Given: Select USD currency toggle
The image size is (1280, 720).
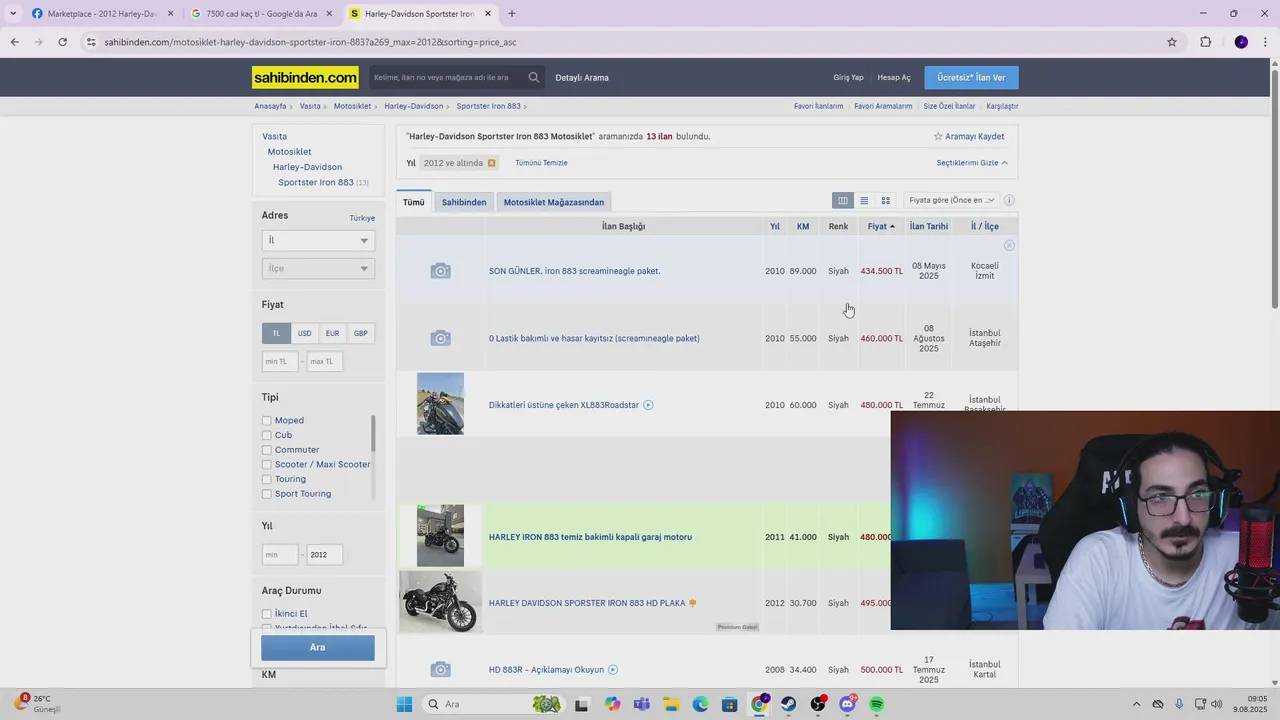Looking at the screenshot, I should (304, 333).
